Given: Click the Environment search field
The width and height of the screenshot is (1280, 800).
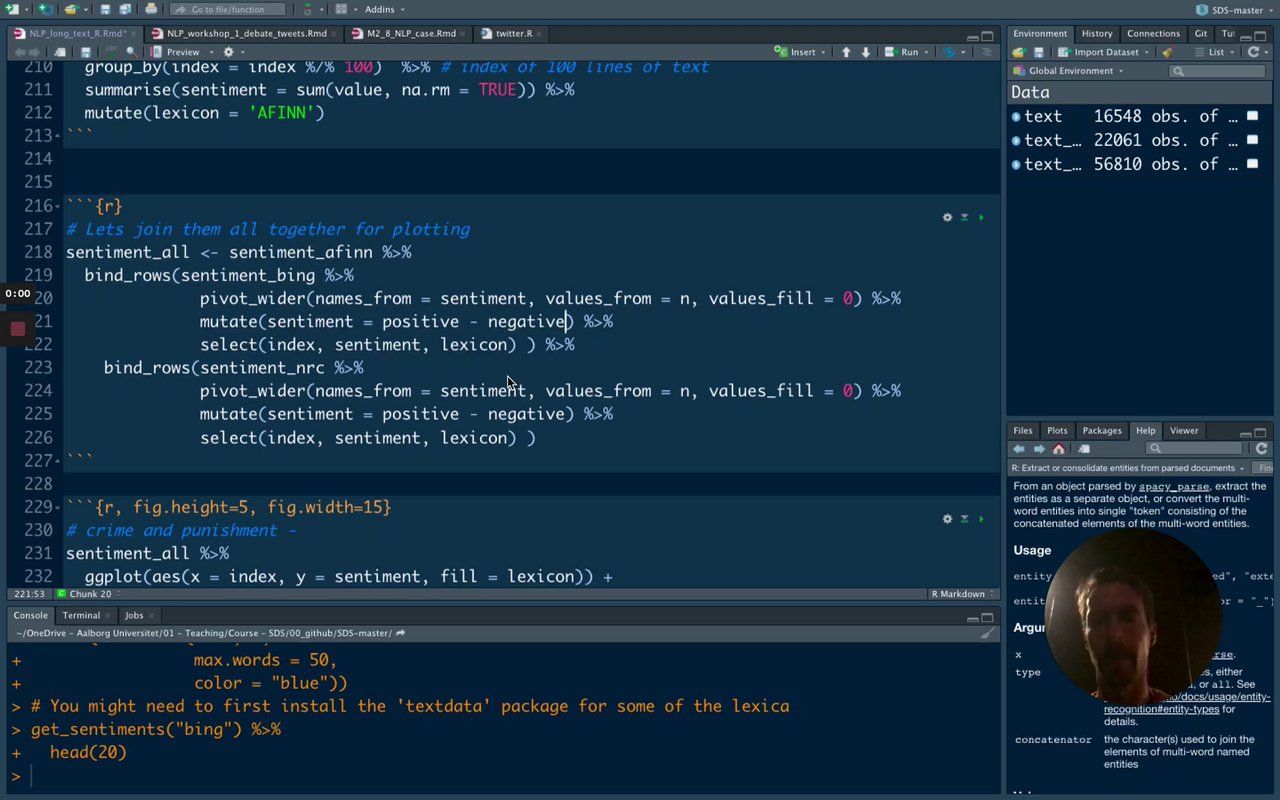Looking at the screenshot, I should pyautogui.click(x=1217, y=71).
